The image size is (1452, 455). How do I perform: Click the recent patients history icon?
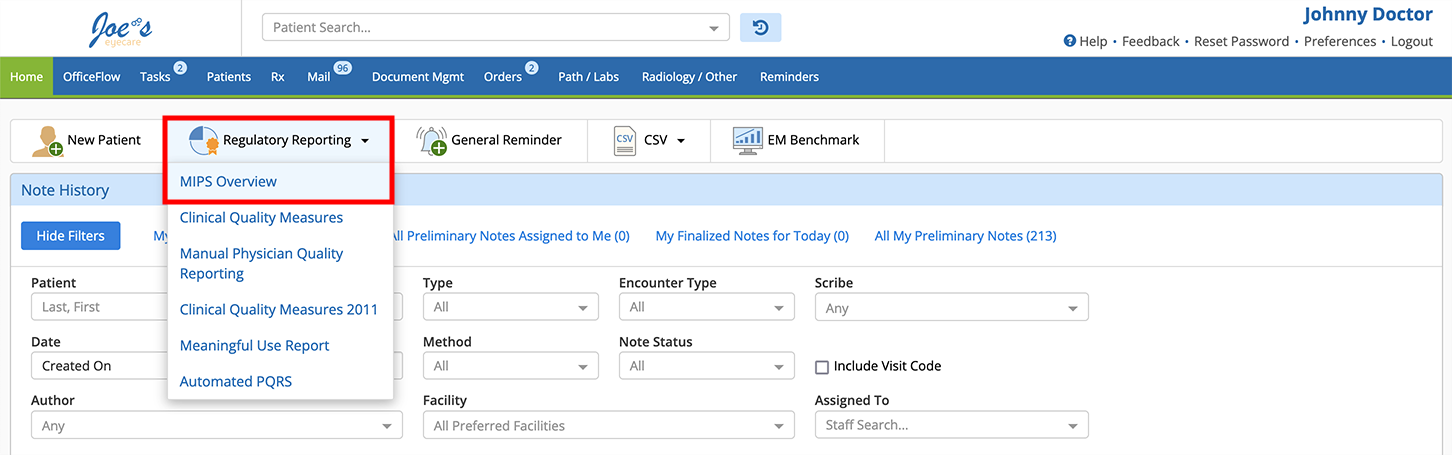pyautogui.click(x=760, y=28)
